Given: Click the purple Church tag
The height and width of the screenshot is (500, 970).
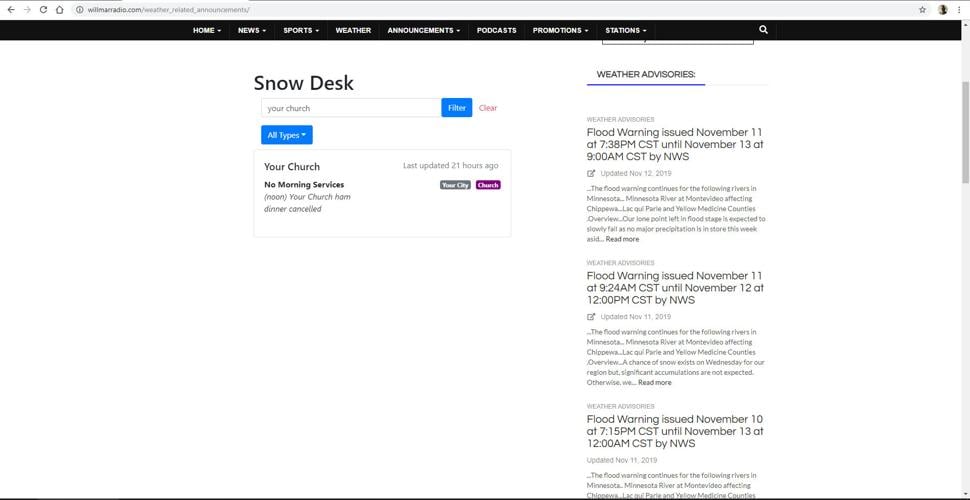Looking at the screenshot, I should pyautogui.click(x=488, y=185).
